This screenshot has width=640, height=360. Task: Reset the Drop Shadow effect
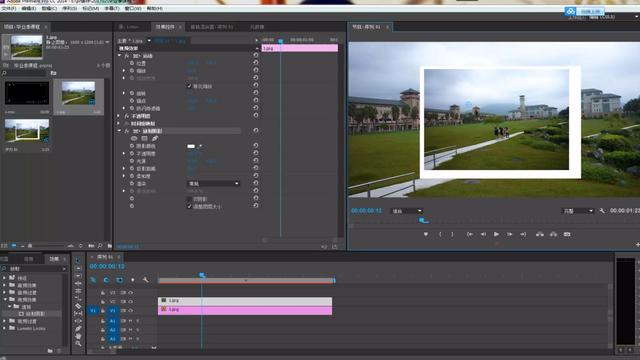point(256,131)
